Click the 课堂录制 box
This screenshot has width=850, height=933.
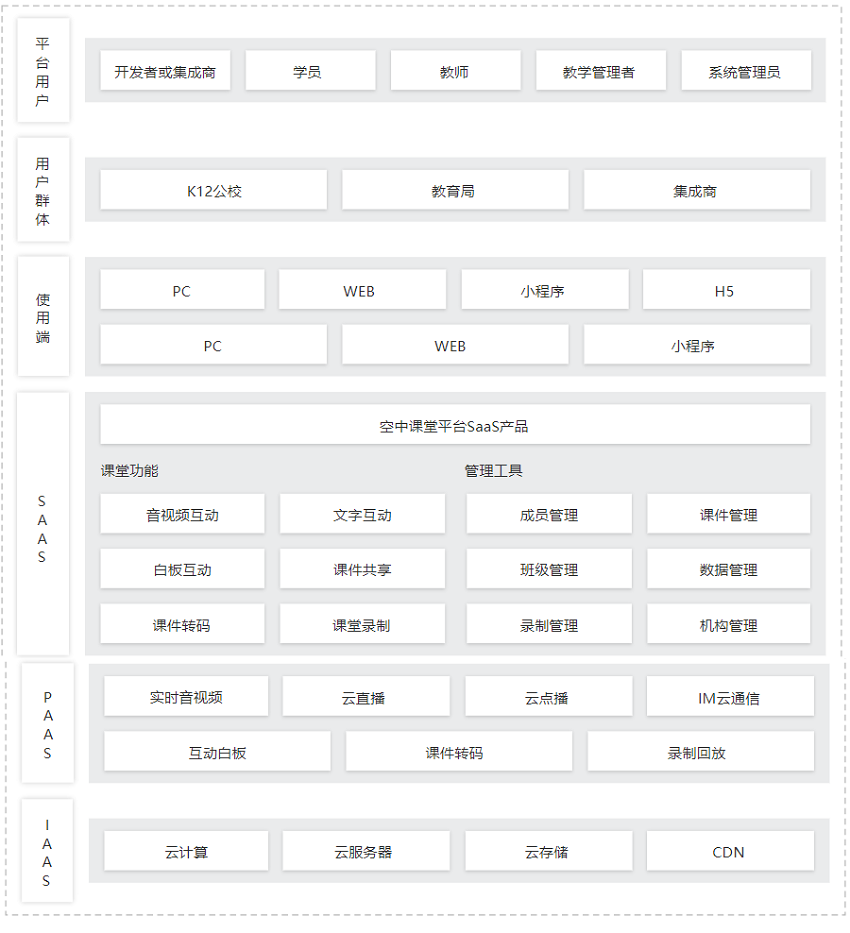[362, 624]
